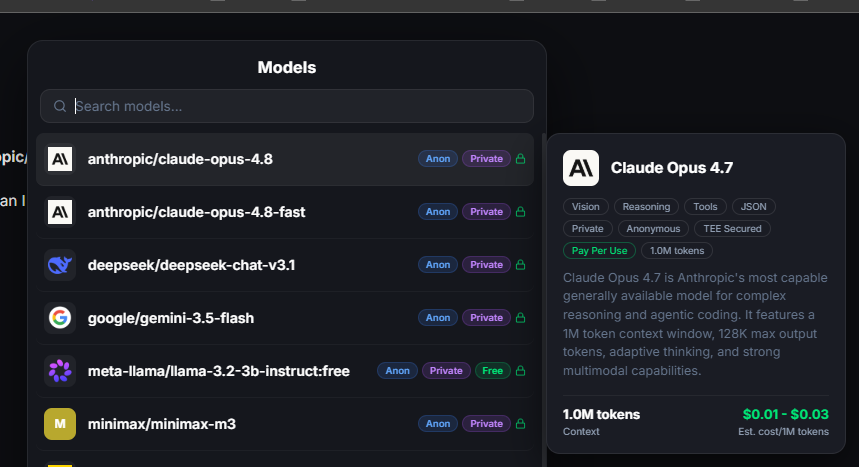Focus the Search models input field
The image size is (859, 467).
287,106
